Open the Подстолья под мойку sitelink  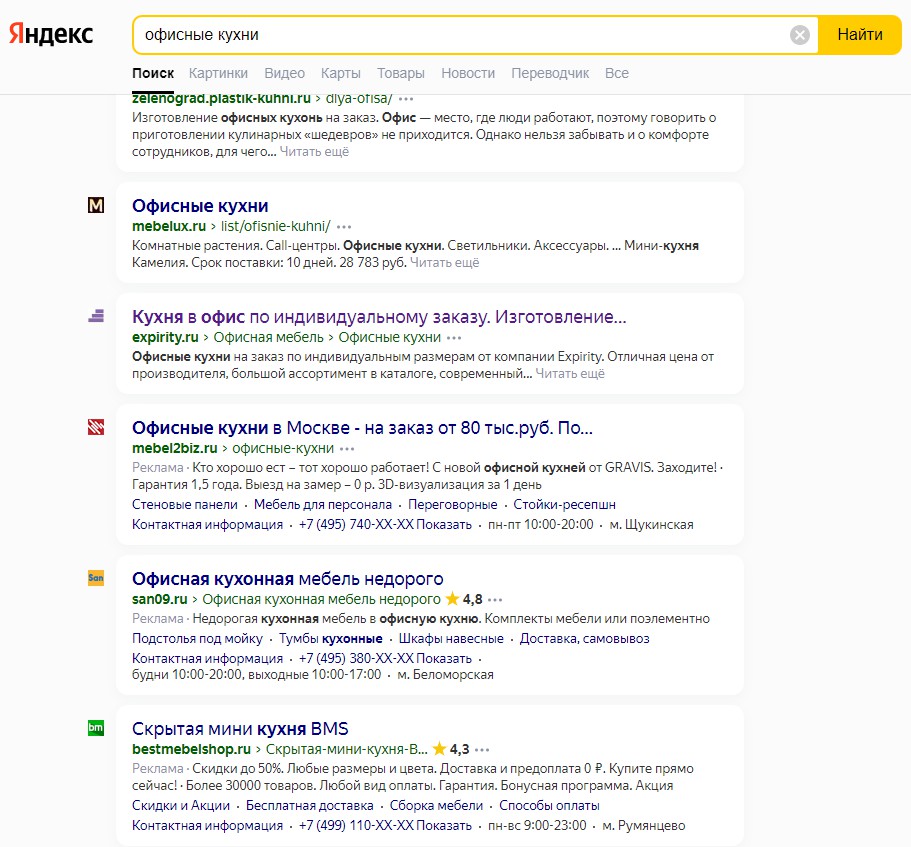click(198, 638)
